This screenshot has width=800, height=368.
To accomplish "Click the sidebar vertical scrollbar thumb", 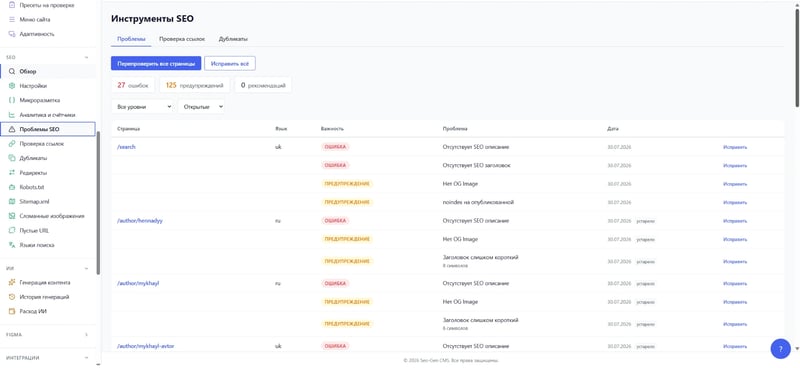I will coord(98,203).
